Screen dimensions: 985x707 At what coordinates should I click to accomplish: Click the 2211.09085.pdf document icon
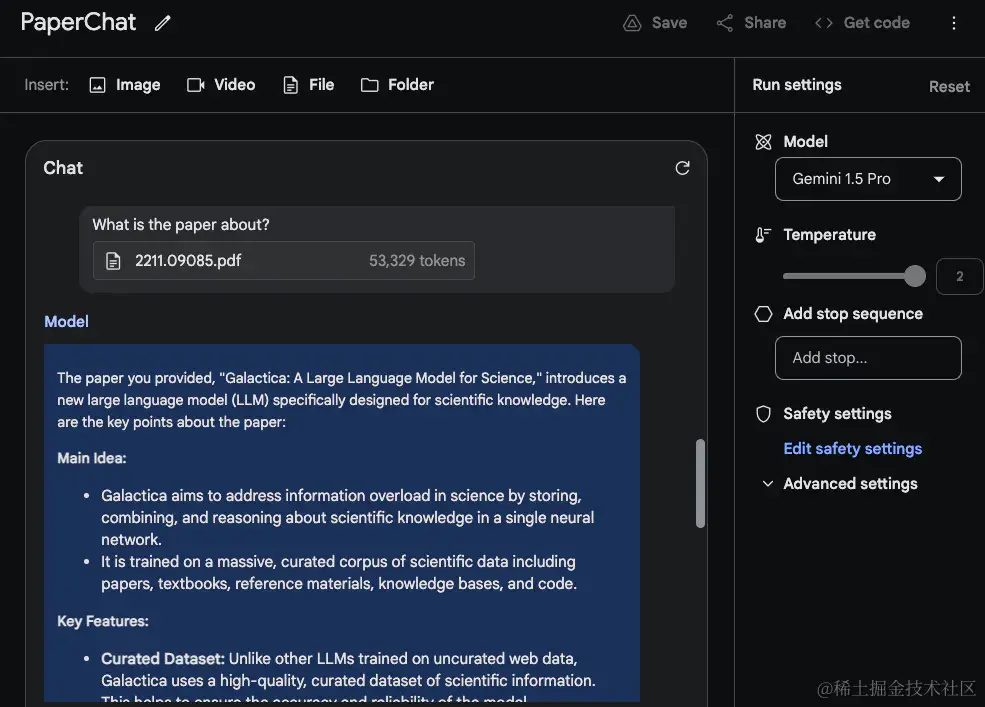(113, 261)
